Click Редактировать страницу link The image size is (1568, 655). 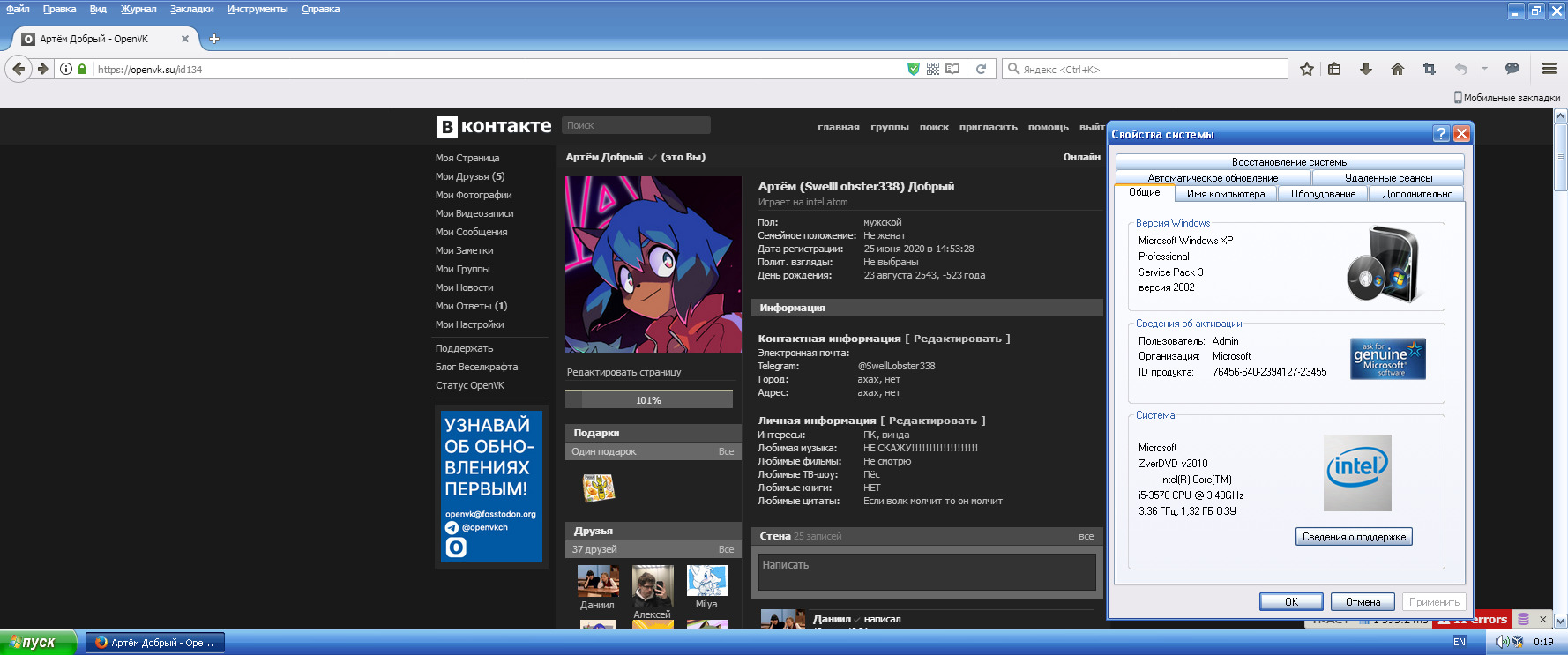pyautogui.click(x=623, y=372)
